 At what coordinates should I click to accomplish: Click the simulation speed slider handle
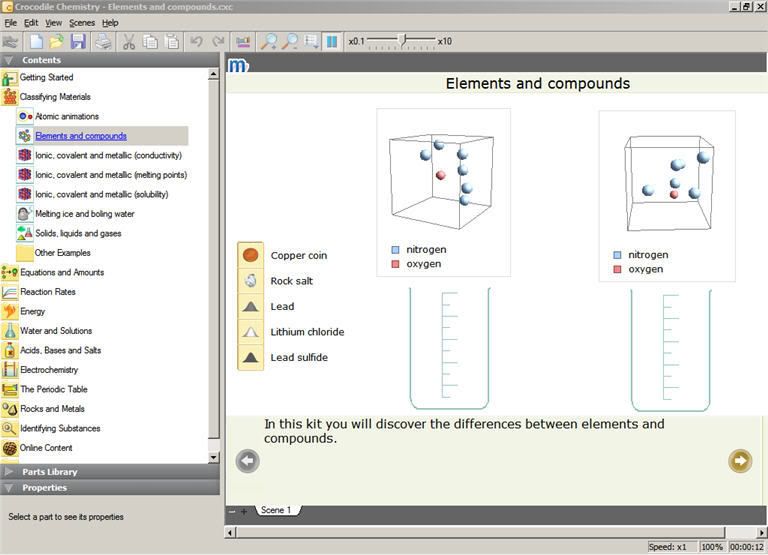tap(402, 41)
